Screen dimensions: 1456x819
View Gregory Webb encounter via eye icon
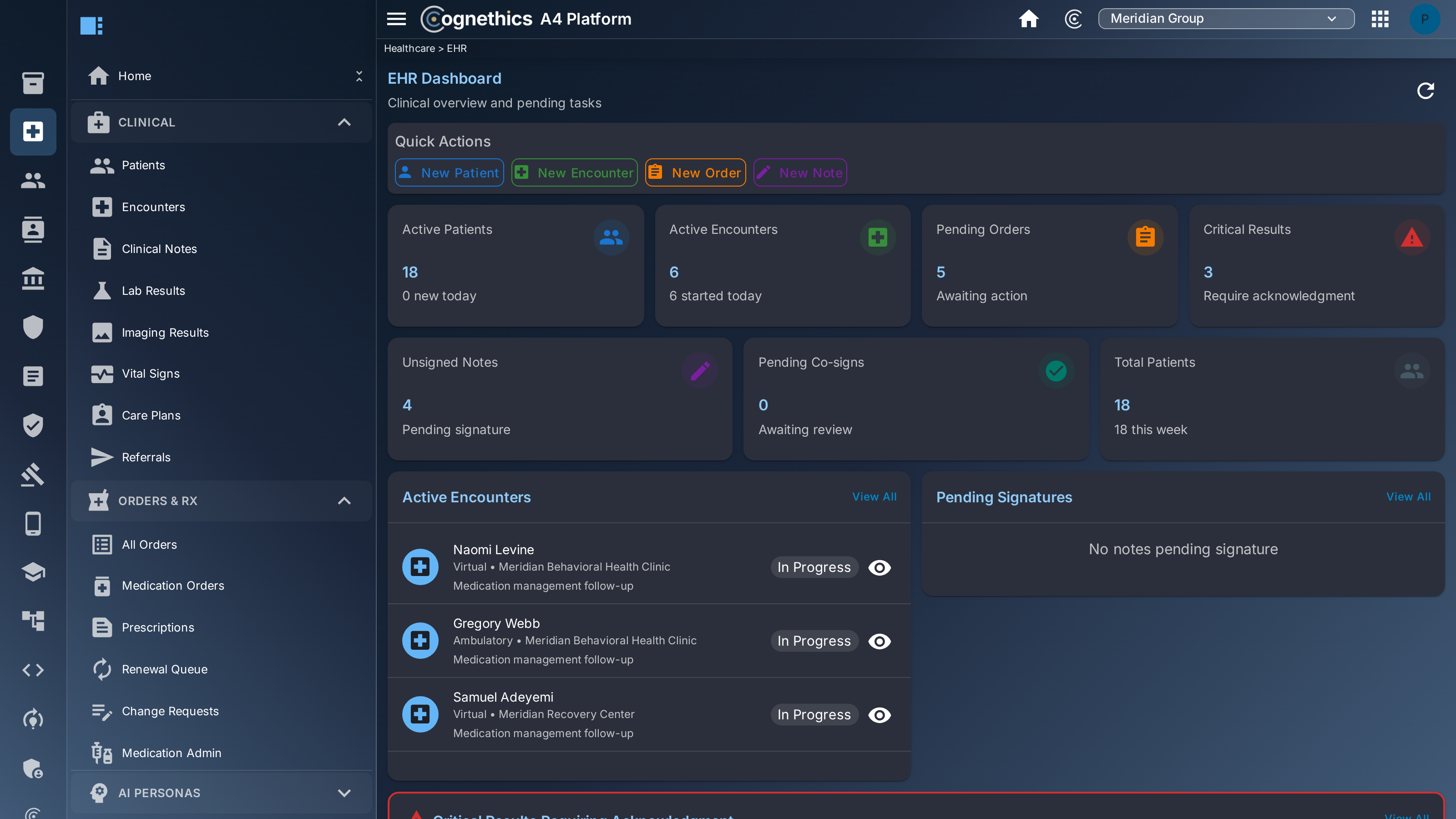point(880,641)
